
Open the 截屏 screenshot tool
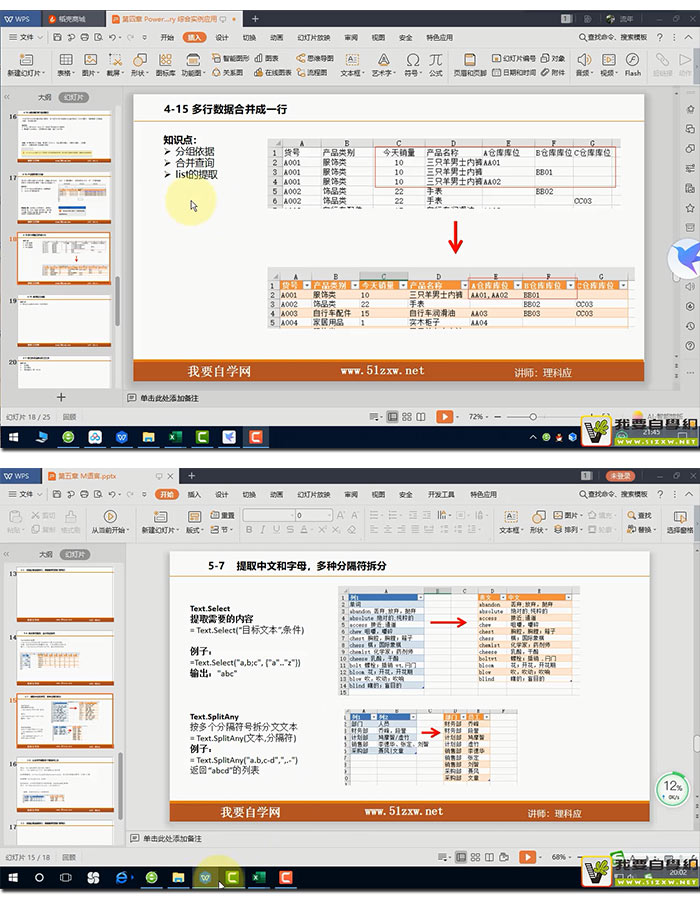[x=115, y=64]
